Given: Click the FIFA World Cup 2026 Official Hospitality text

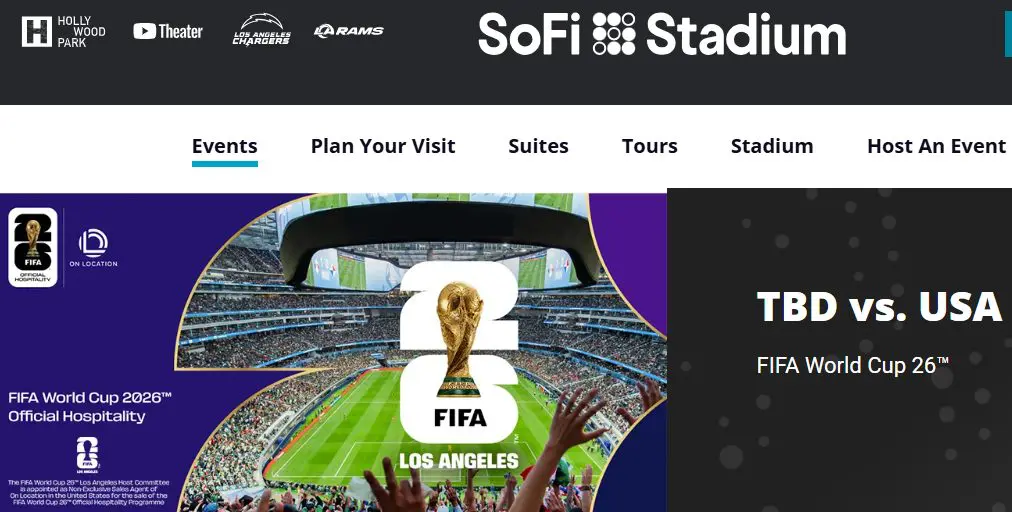Looking at the screenshot, I should point(90,406).
